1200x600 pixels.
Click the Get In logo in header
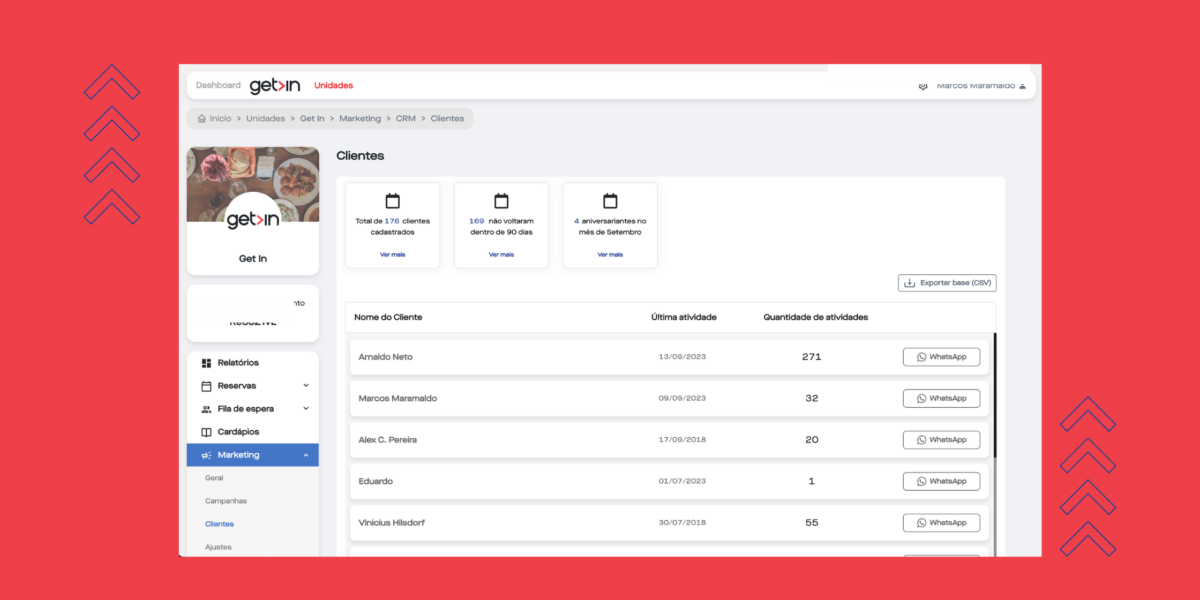pyautogui.click(x=274, y=86)
